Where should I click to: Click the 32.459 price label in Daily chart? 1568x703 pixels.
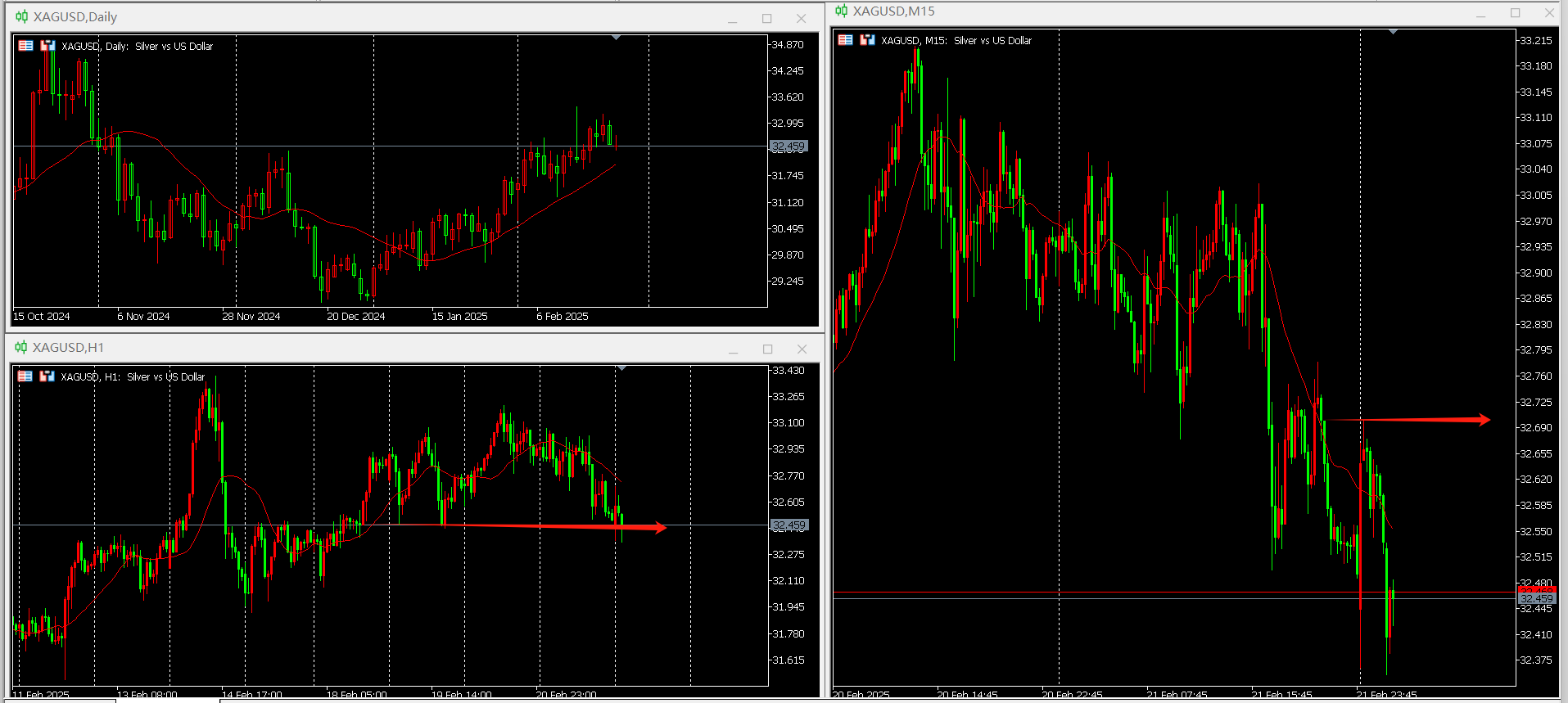(x=789, y=146)
